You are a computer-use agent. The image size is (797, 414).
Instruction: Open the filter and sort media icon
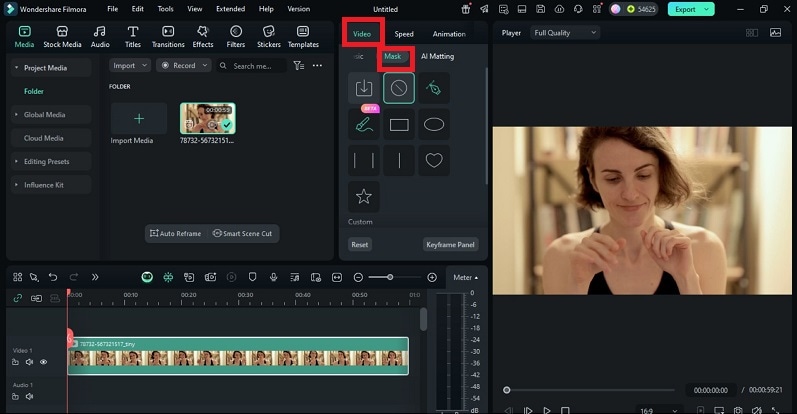point(299,66)
